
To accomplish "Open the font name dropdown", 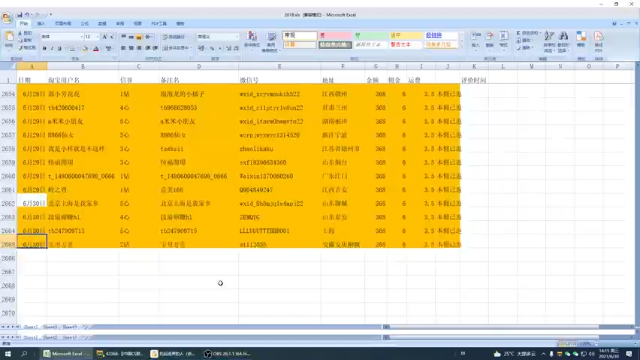I will pyautogui.click(x=81, y=37).
